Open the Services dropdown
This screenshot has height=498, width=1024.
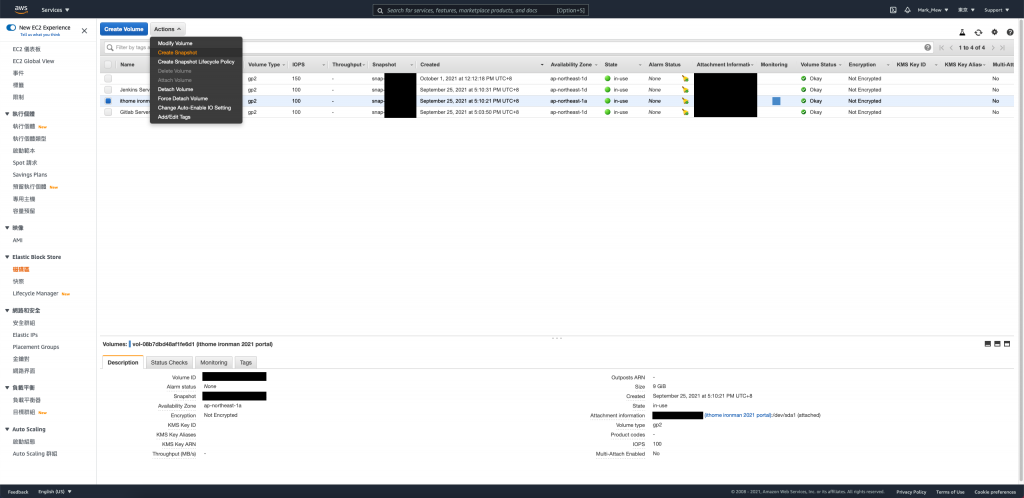point(56,10)
